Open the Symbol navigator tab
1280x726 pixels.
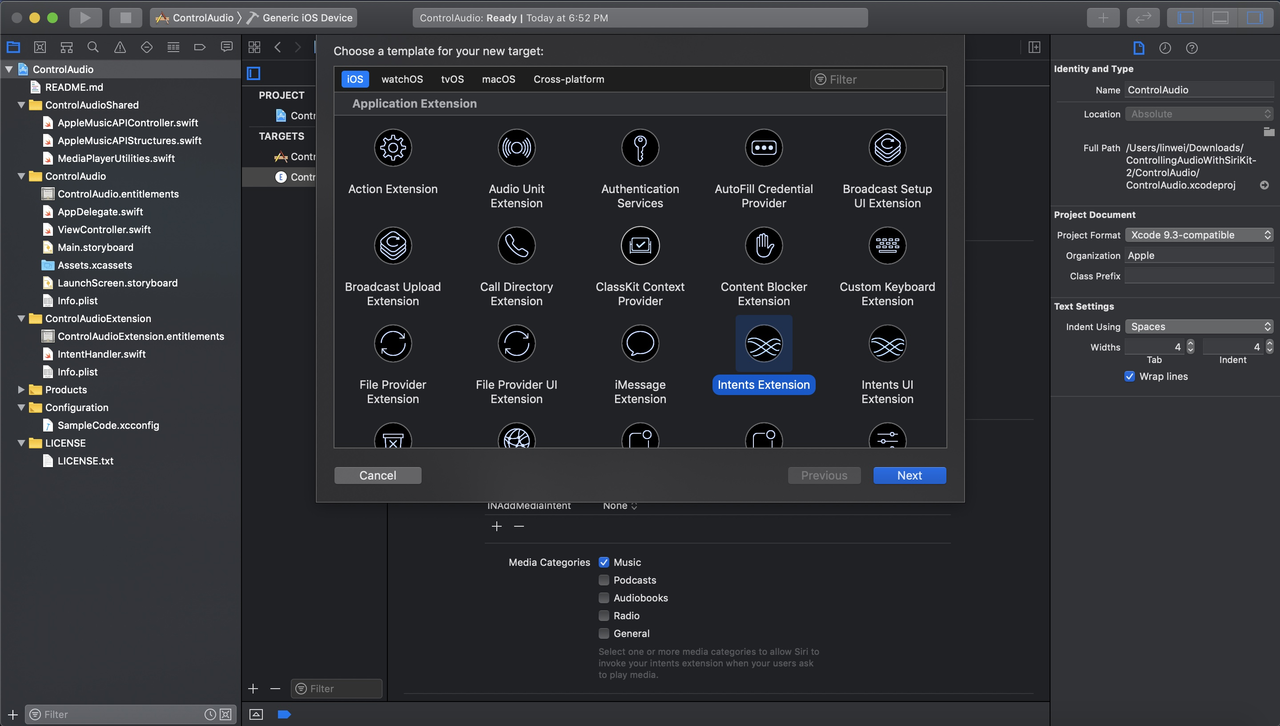(67, 47)
